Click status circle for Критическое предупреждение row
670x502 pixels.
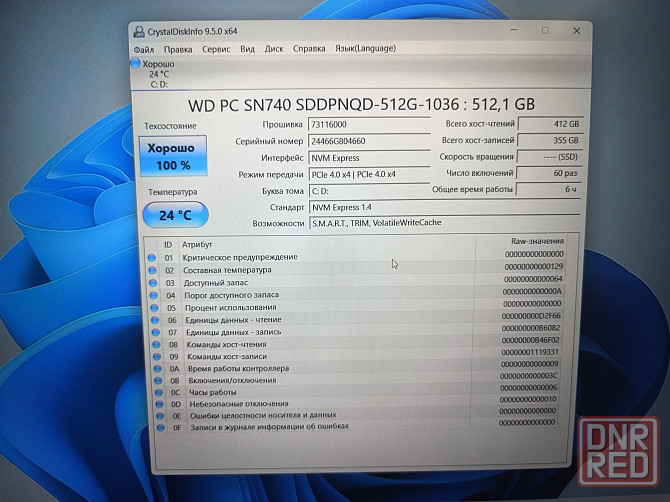coord(152,257)
